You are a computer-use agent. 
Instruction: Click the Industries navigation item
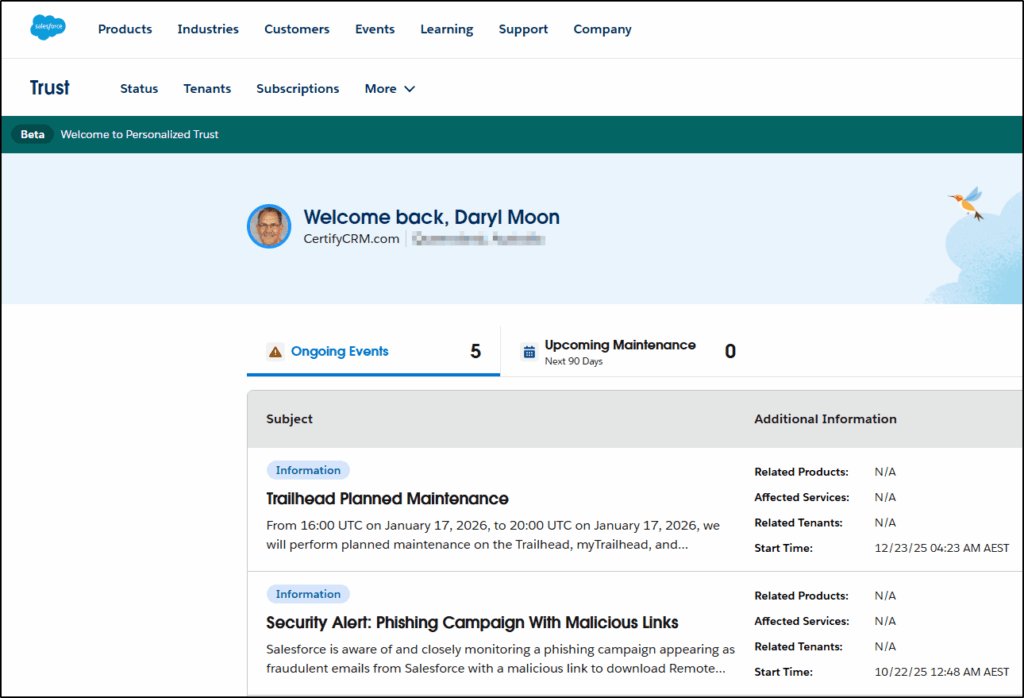(x=207, y=29)
